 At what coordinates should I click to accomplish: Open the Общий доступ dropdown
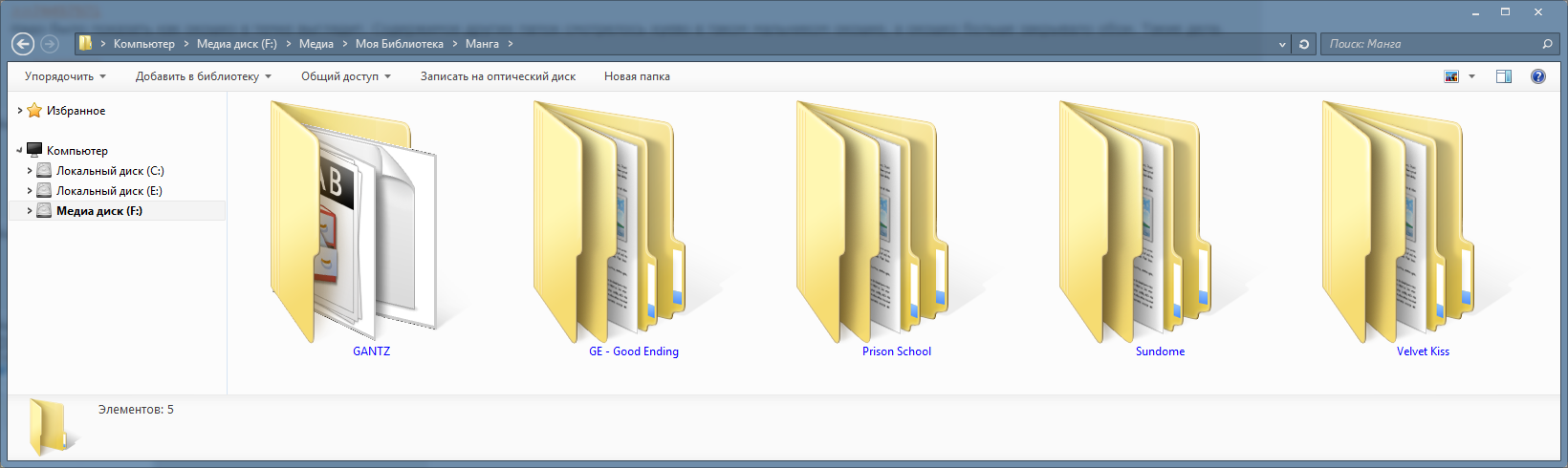(346, 76)
